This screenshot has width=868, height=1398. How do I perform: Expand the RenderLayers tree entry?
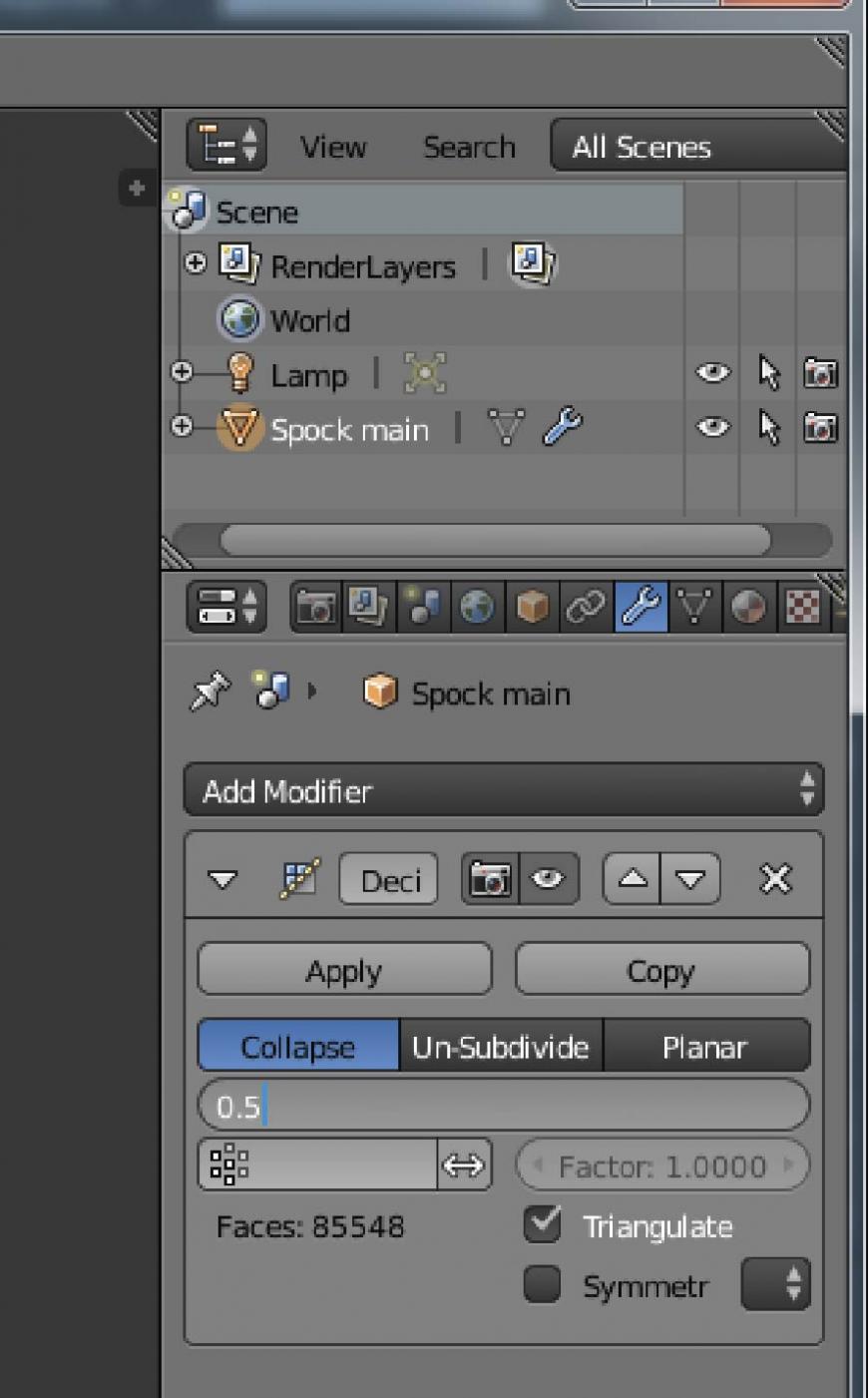(x=196, y=263)
